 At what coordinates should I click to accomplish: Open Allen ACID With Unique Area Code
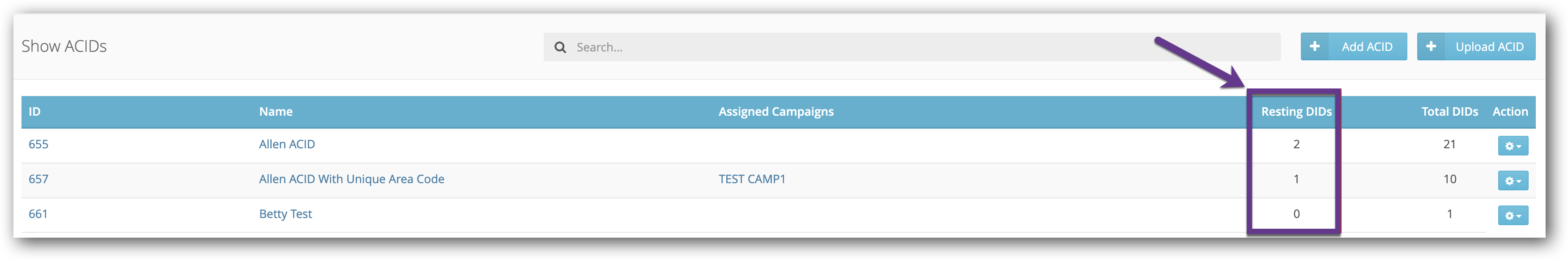click(x=351, y=179)
